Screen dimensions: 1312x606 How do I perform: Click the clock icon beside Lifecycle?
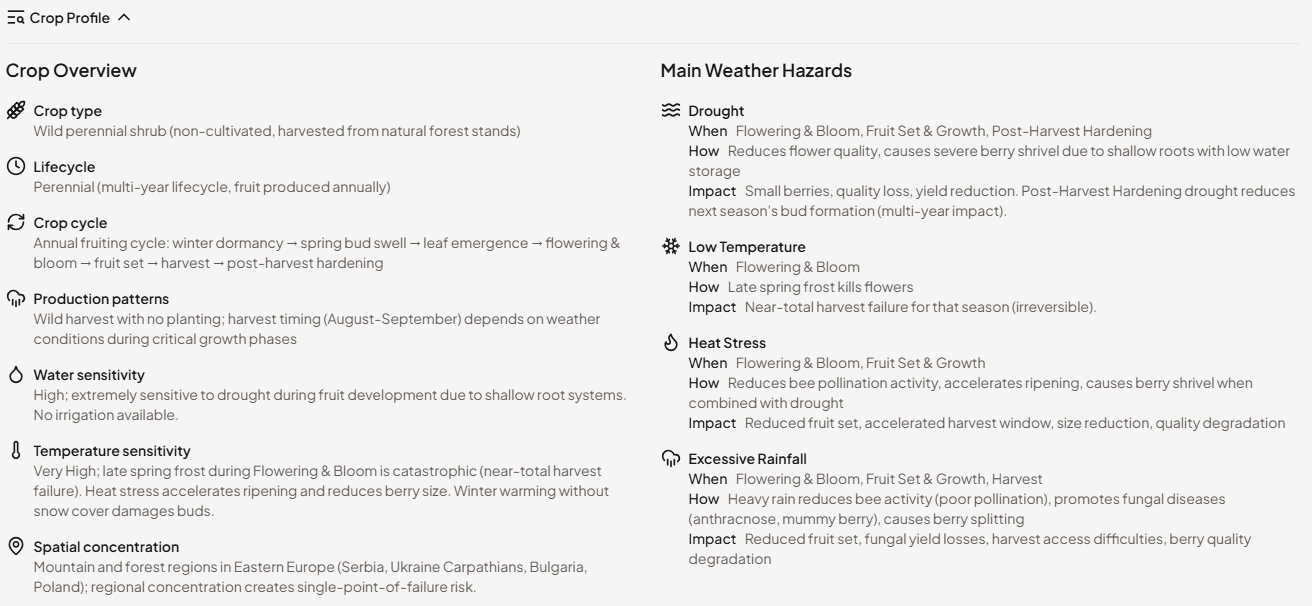pyautogui.click(x=15, y=167)
